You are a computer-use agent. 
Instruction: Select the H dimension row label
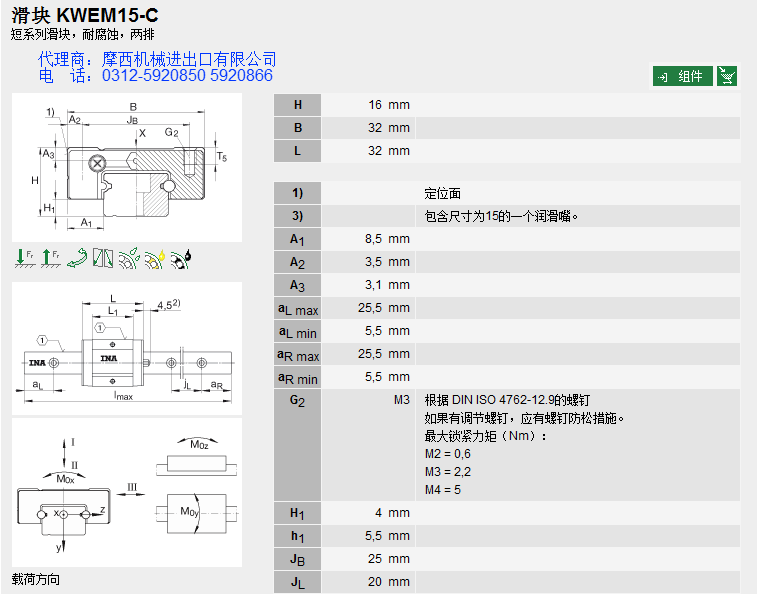click(x=297, y=105)
